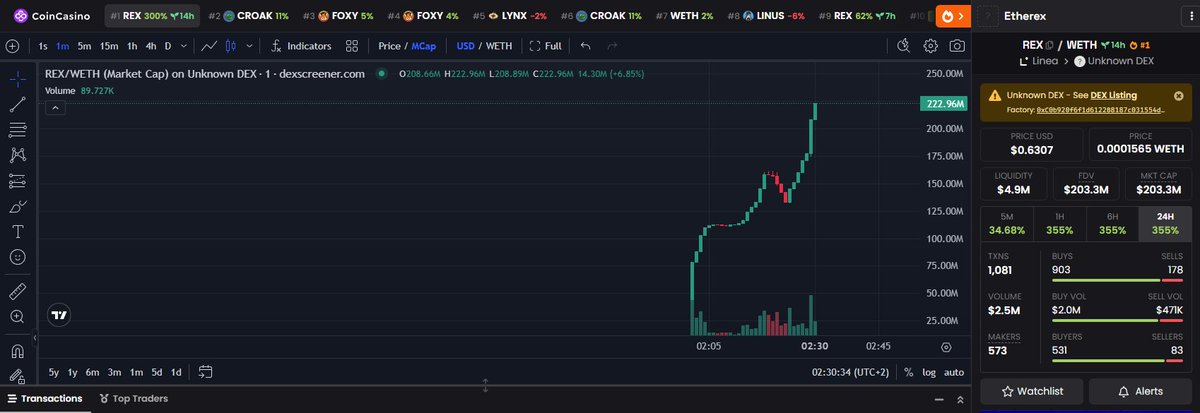The width and height of the screenshot is (1200, 413).
Task: Redo the chart action
Action: tap(612, 46)
